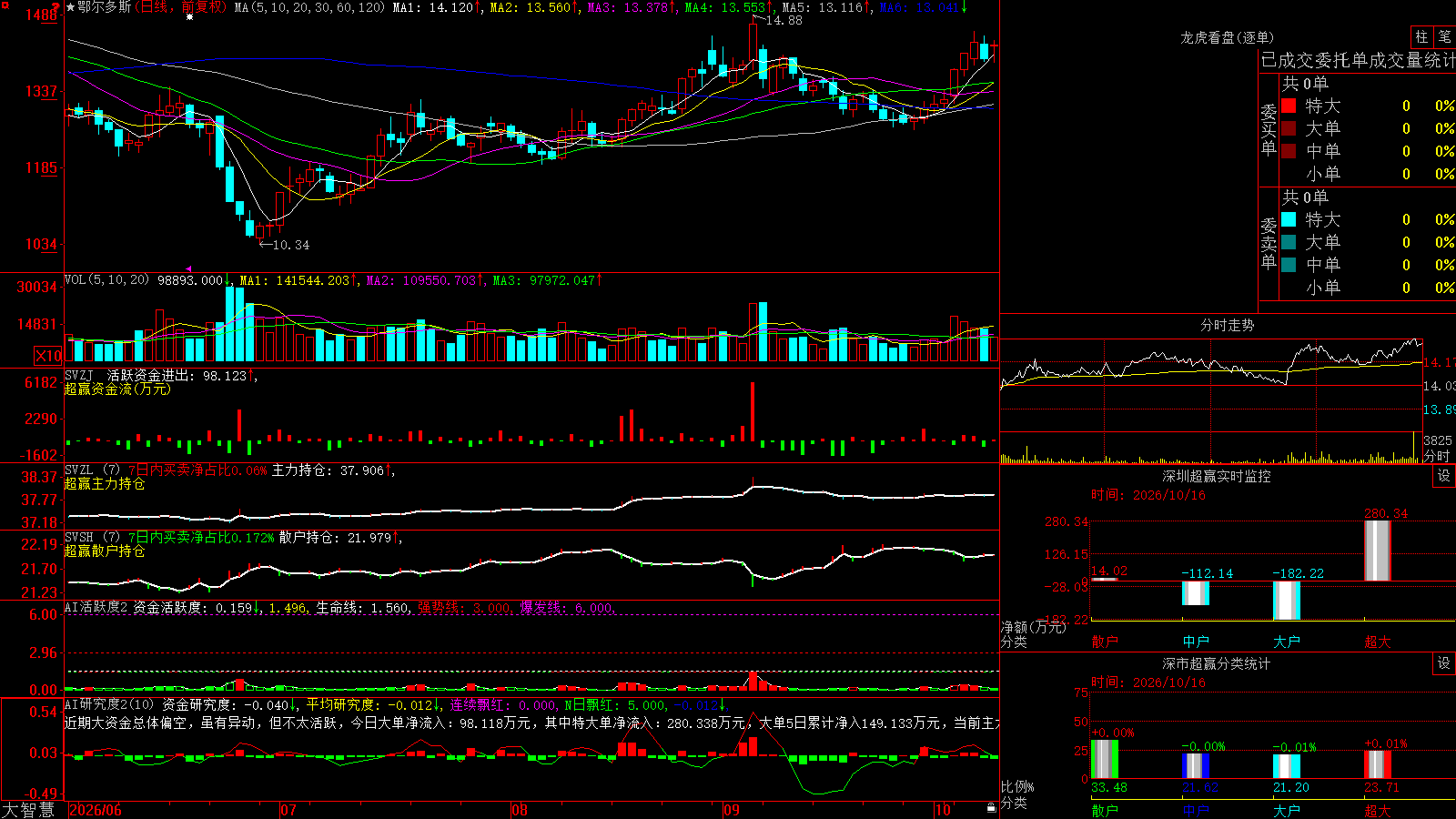Image resolution: width=1456 pixels, height=819 pixels.
Task: Click the AI研究度2(10) indicator name
Action: click(x=109, y=704)
